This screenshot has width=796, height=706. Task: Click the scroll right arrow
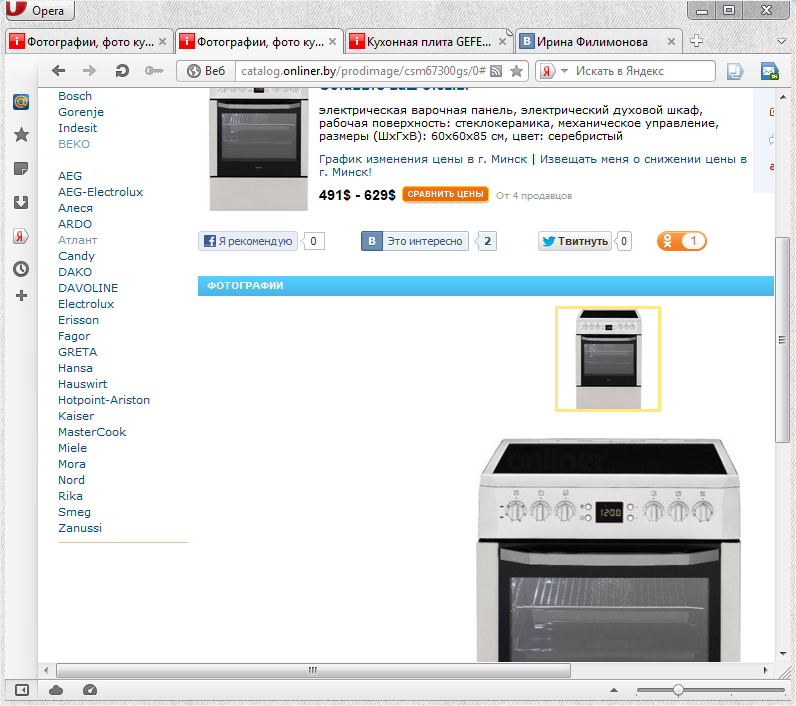[766, 670]
